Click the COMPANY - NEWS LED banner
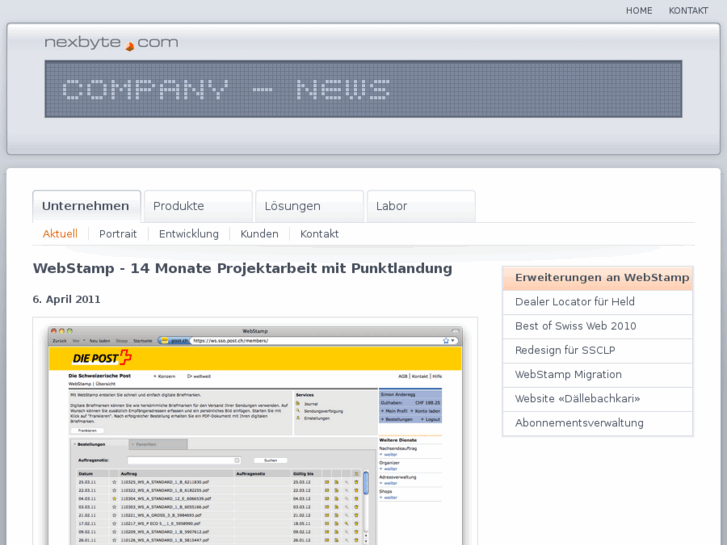 point(363,89)
